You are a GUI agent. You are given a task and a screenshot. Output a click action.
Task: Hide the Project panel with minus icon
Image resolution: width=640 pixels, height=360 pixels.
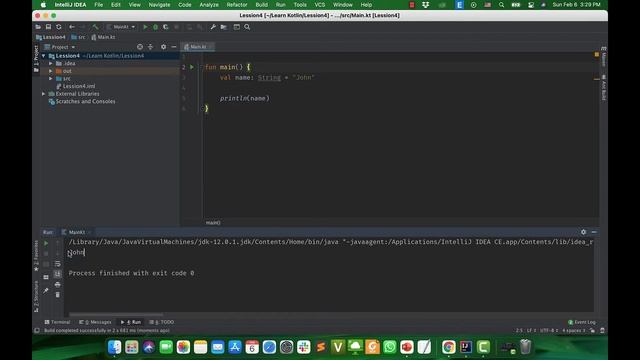click(174, 47)
